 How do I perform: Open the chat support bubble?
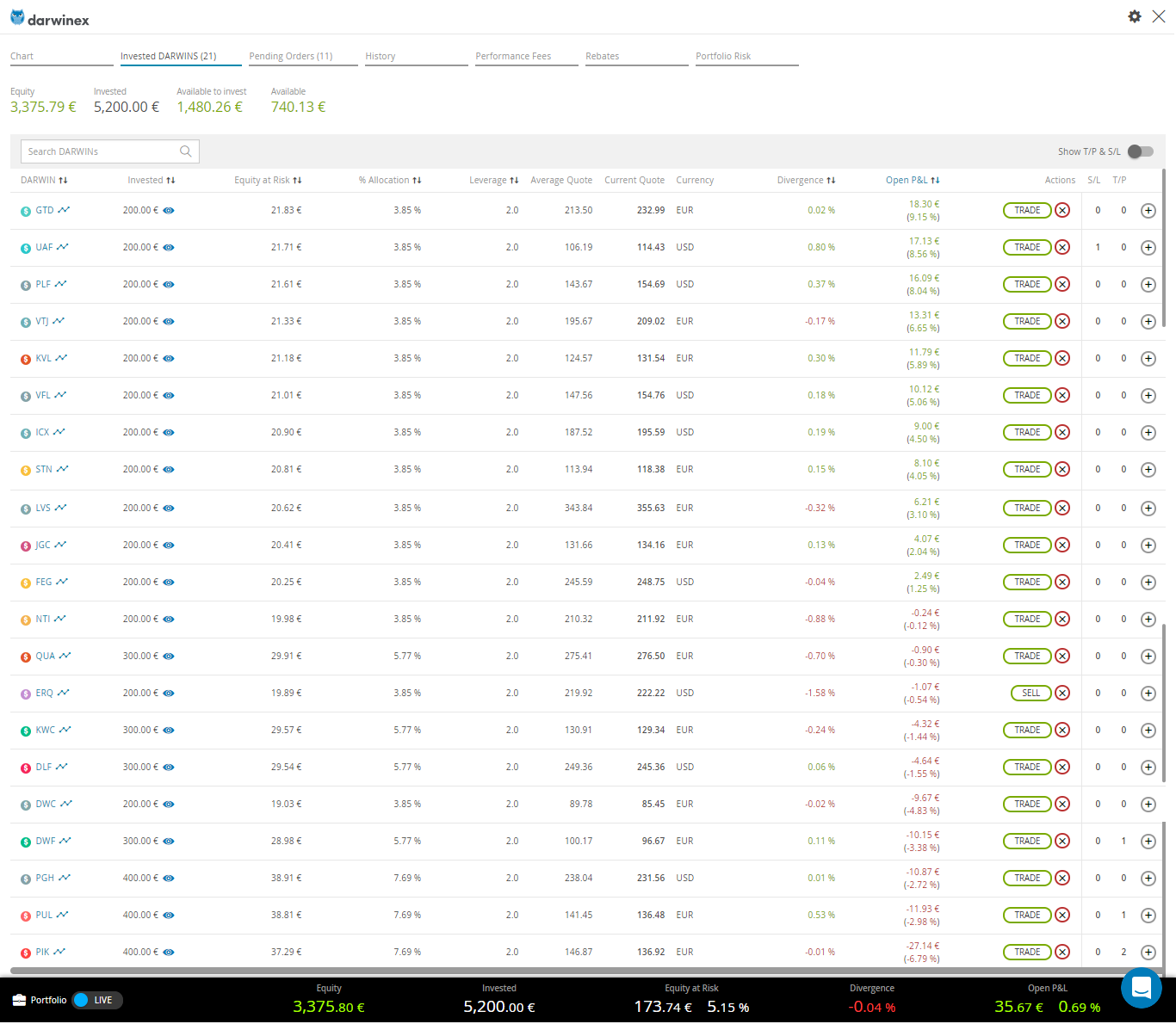pyautogui.click(x=1142, y=987)
